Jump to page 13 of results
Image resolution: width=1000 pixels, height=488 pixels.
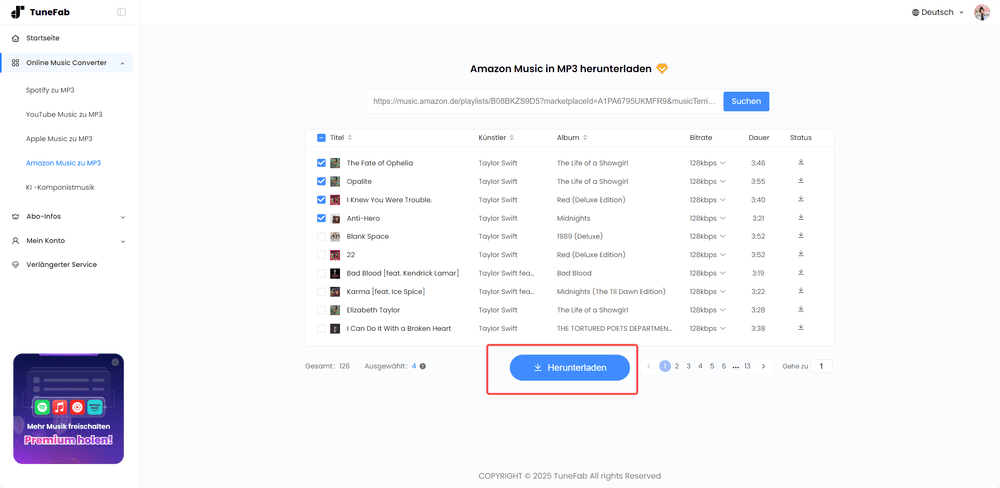747,366
